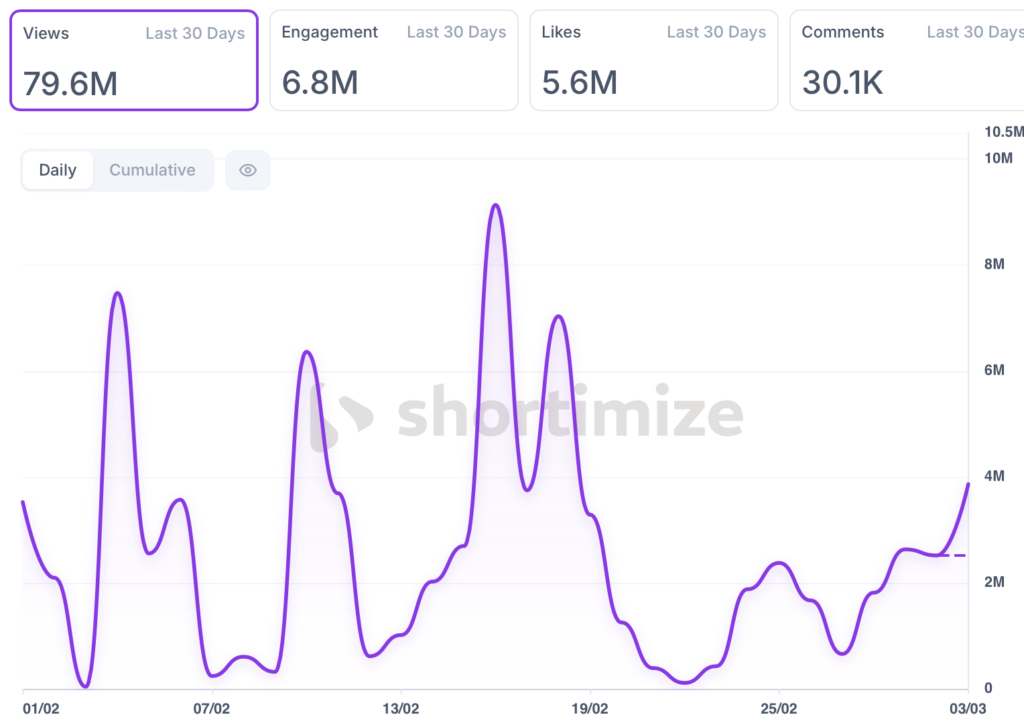Screen dimensions: 1024x725
Task: Click the 07/02 date label on axis
Action: click(211, 708)
